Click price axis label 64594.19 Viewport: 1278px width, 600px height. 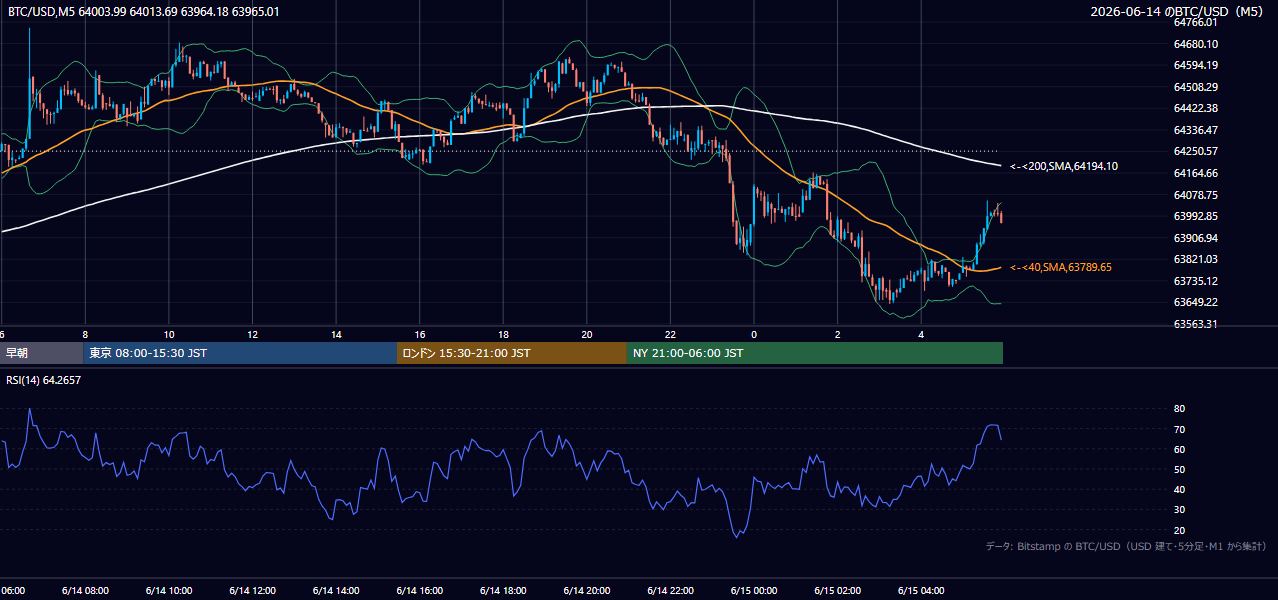tap(1195, 65)
